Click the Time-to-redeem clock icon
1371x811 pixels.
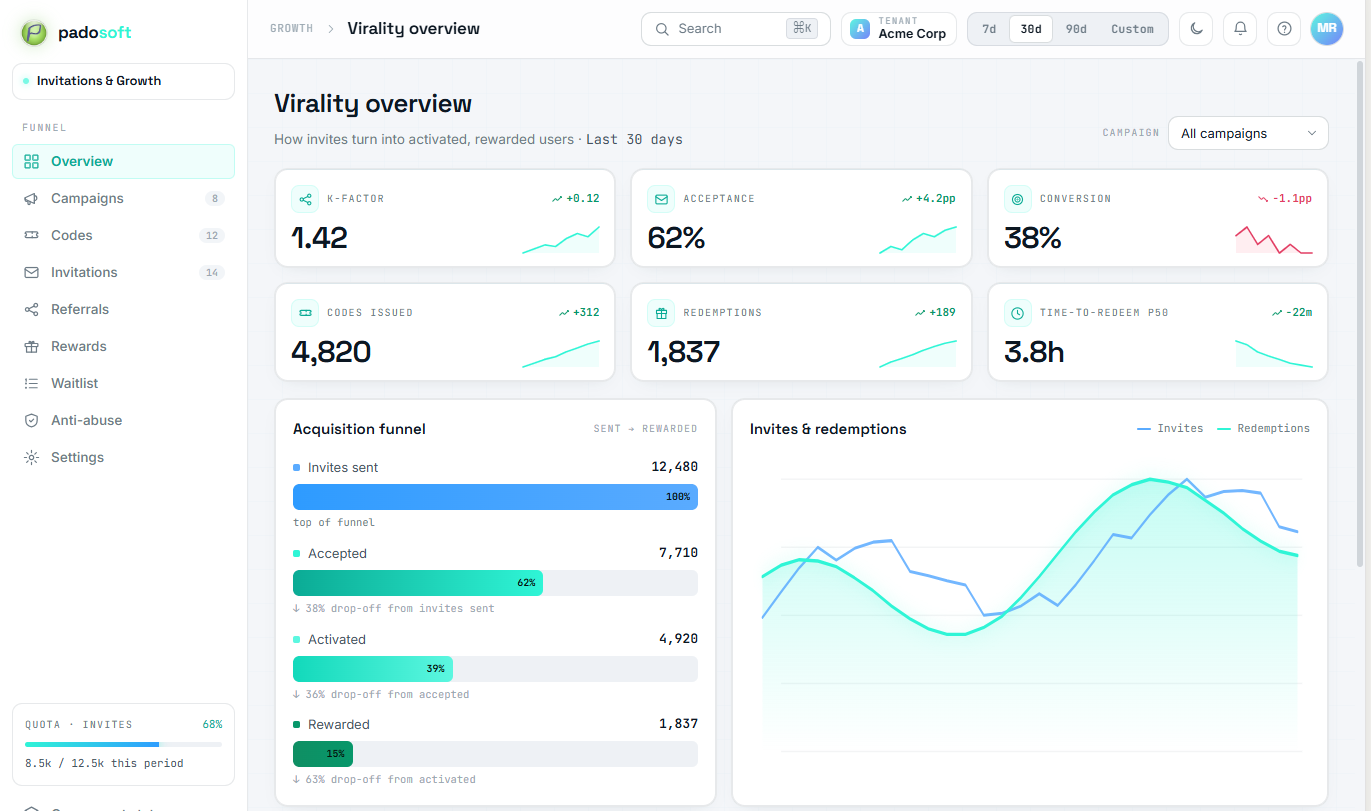tap(1018, 313)
